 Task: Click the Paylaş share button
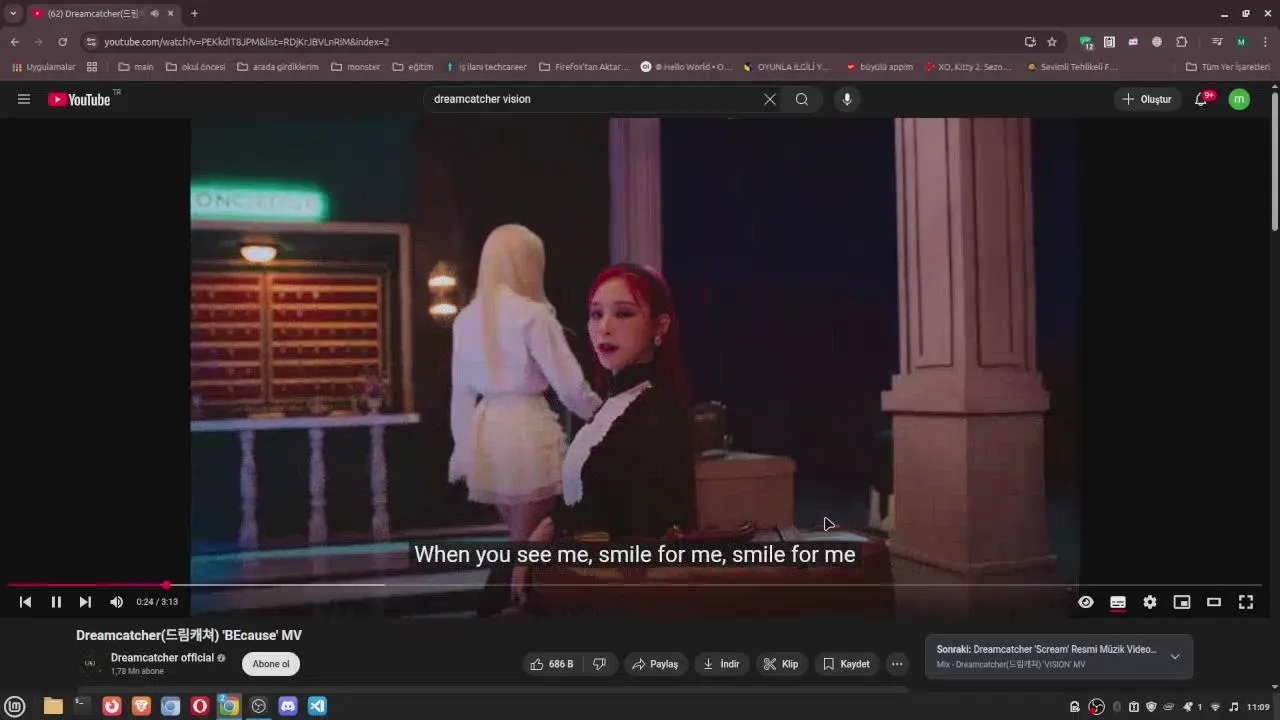click(x=655, y=664)
